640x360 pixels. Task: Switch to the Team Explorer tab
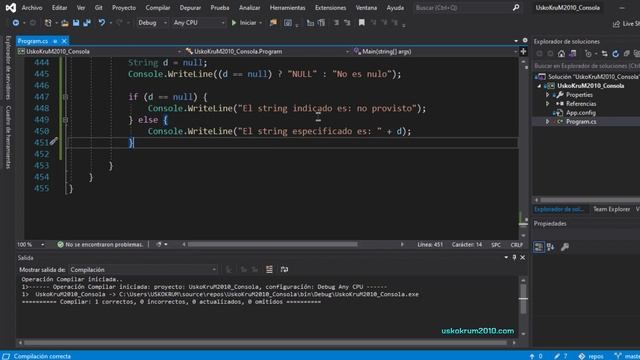(x=611, y=209)
